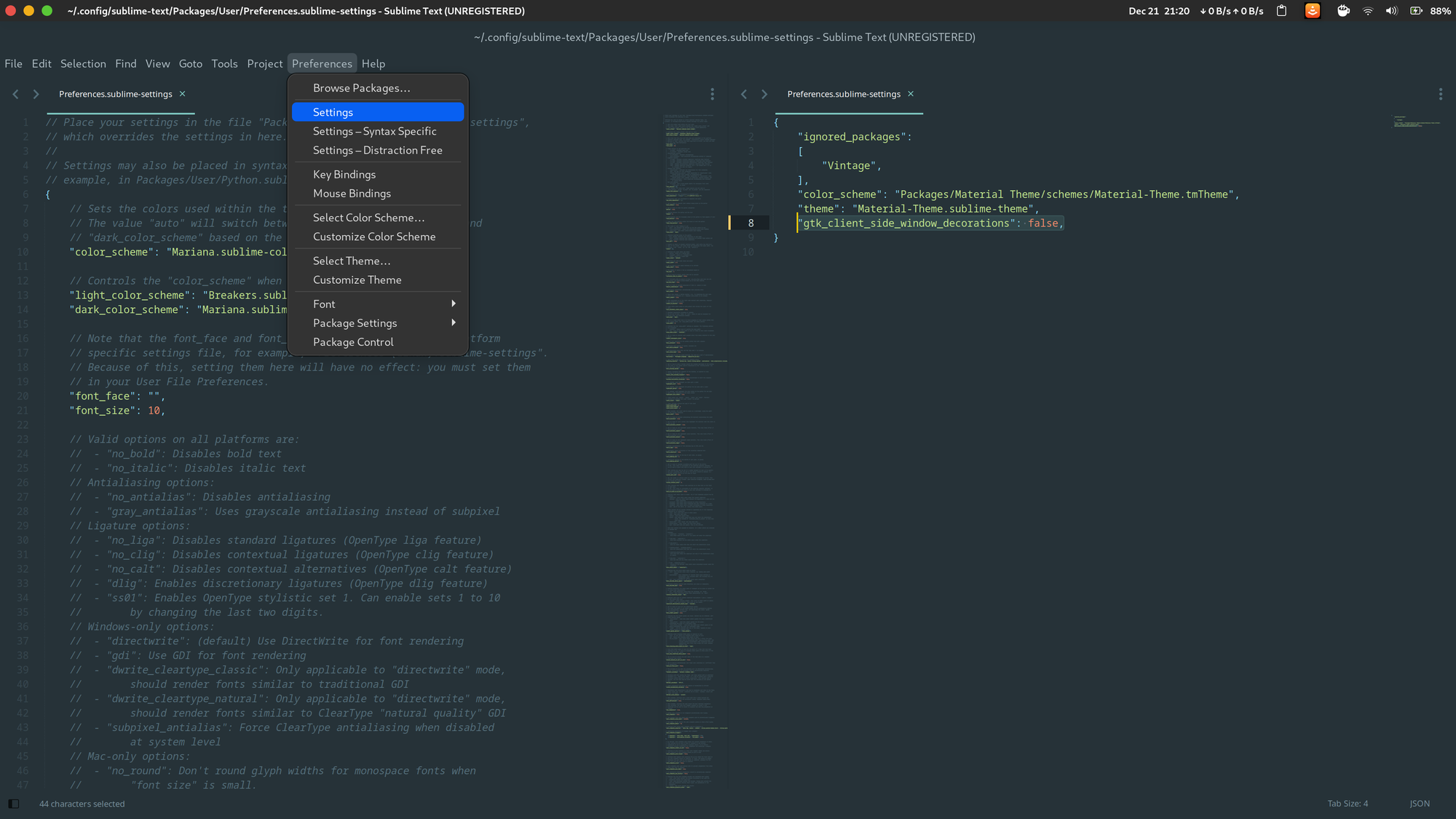
Task: Open left pane tab options menu
Action: click(x=712, y=94)
